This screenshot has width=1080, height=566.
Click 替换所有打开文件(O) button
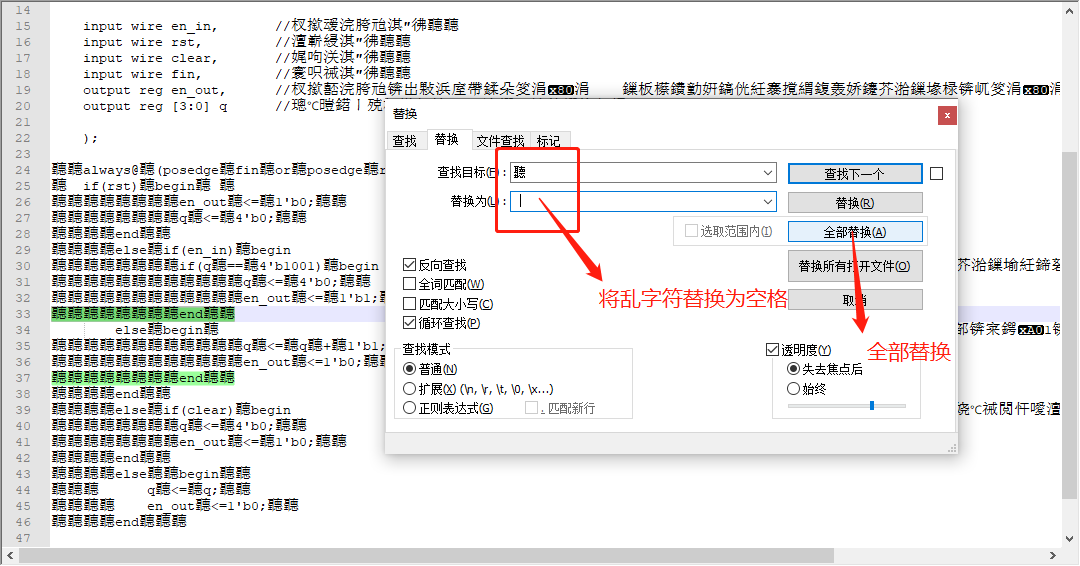[855, 266]
